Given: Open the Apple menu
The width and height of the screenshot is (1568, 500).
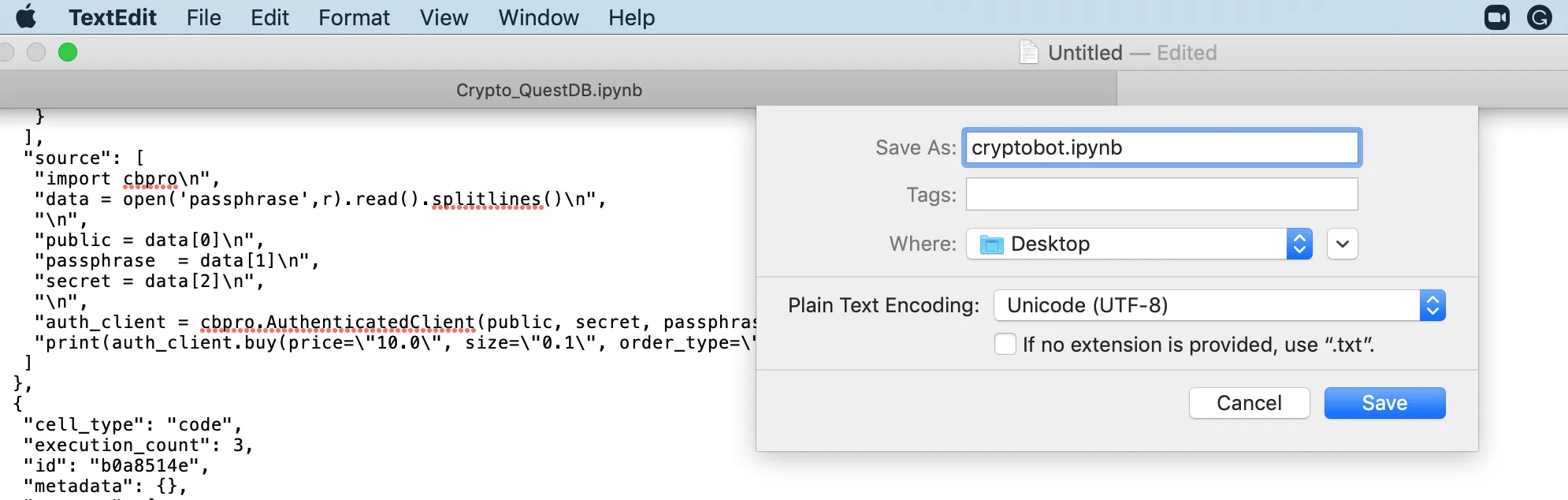Looking at the screenshot, I should click(x=26, y=17).
